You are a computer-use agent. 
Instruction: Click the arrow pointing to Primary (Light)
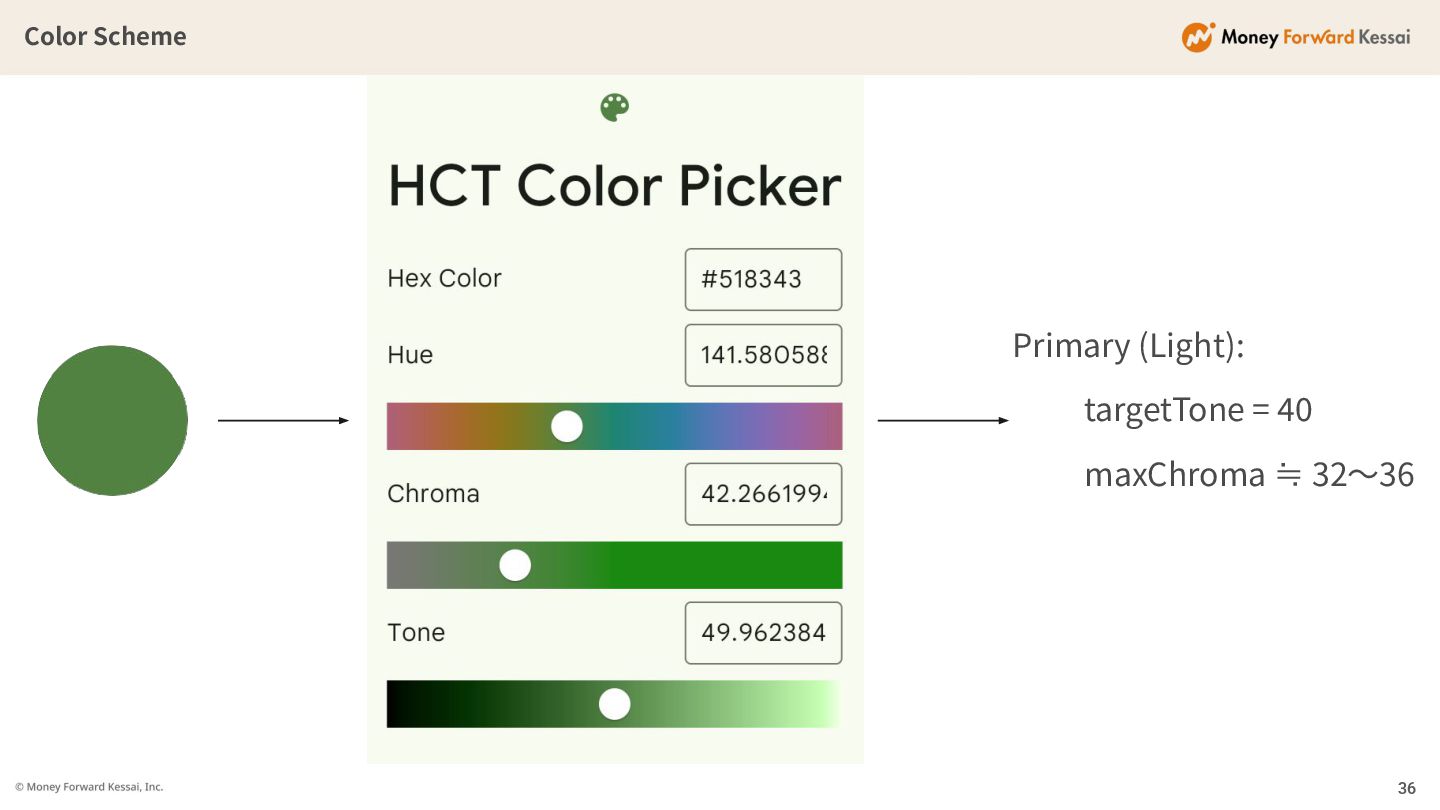[x=943, y=421]
